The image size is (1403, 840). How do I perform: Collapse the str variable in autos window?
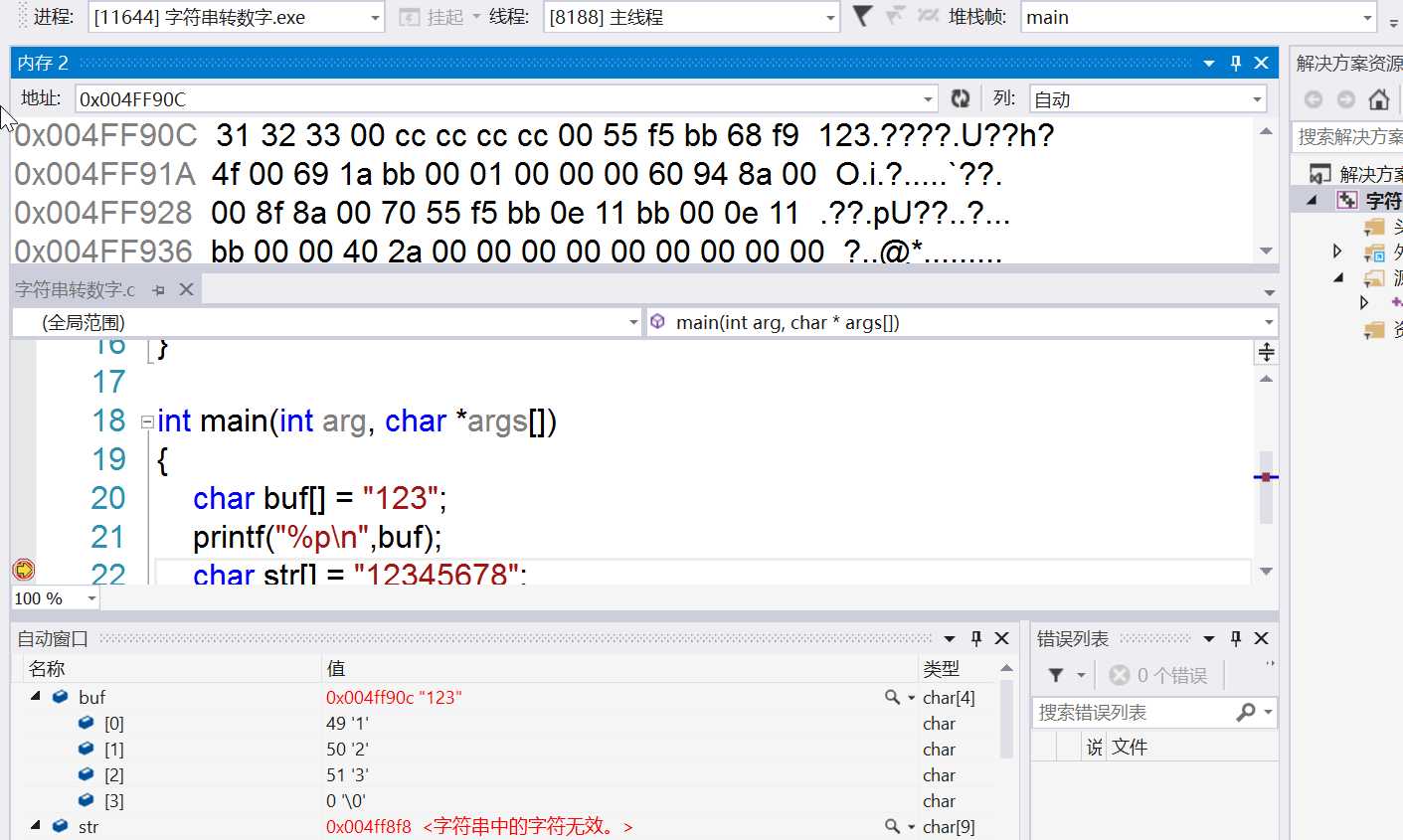36,826
